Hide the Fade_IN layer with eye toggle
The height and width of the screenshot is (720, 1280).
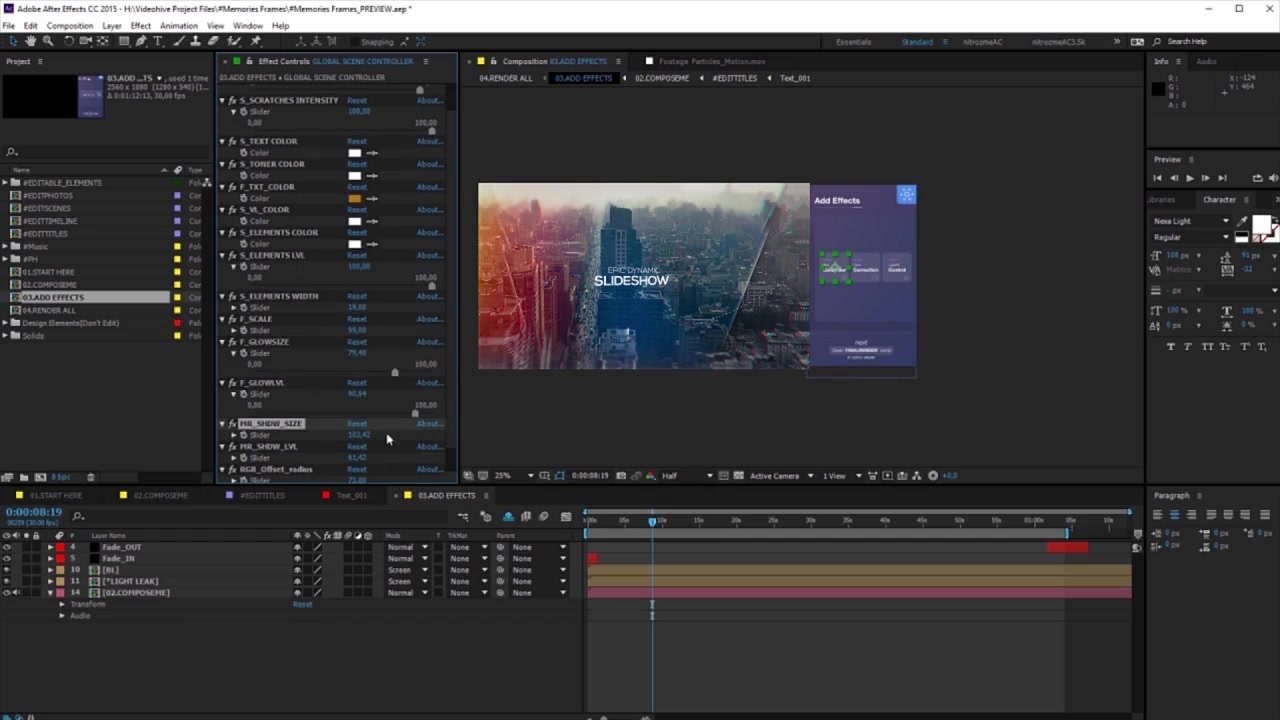point(7,558)
